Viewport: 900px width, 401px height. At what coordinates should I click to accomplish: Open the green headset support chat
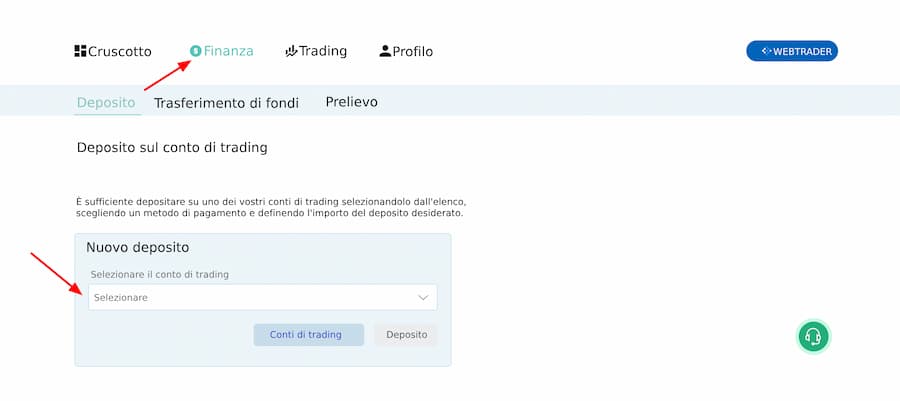tap(813, 336)
